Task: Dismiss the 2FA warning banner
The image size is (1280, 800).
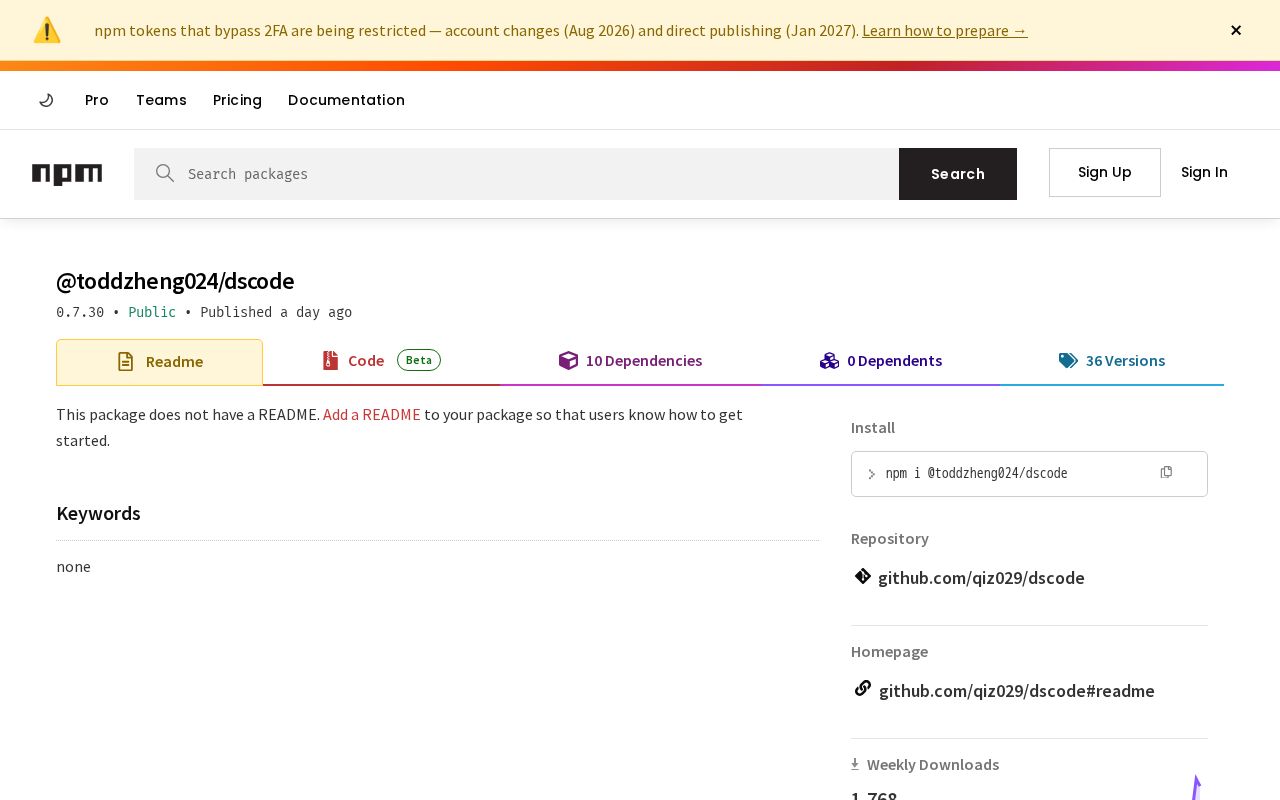Action: (x=1236, y=30)
